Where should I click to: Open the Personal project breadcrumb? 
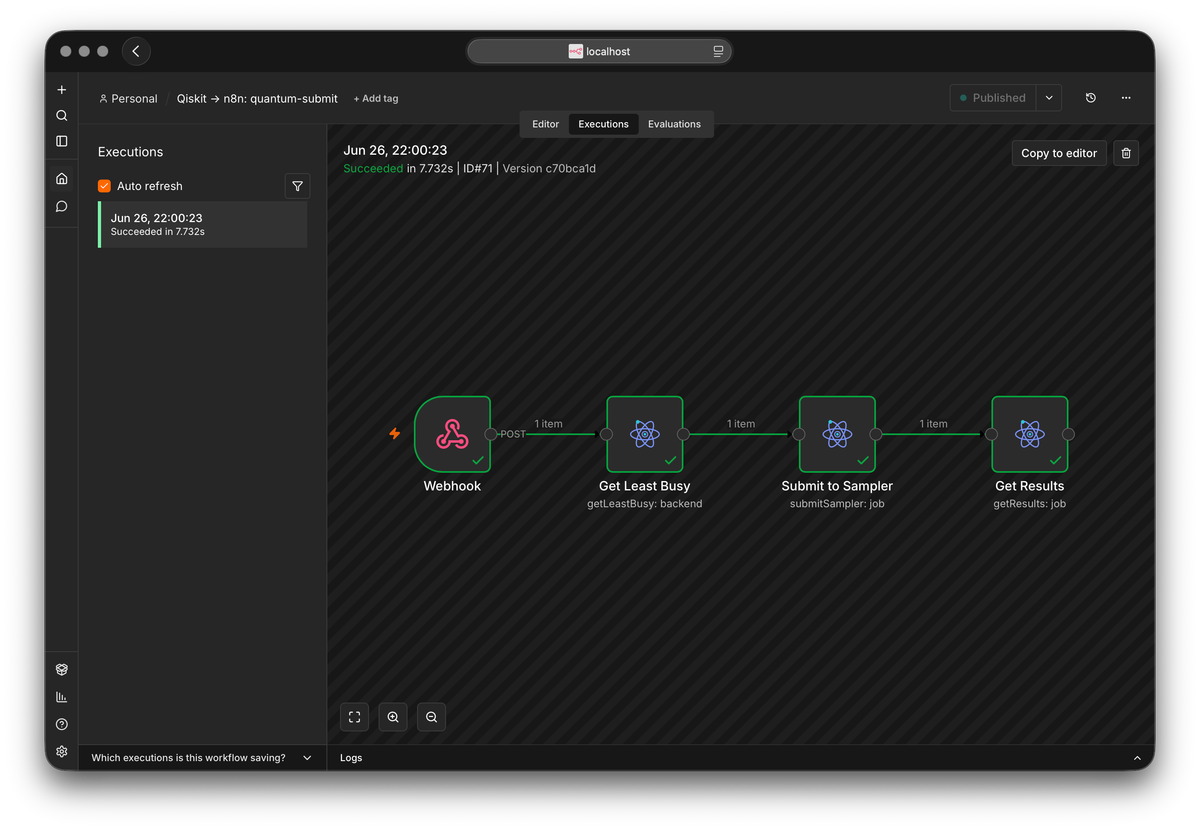click(128, 99)
